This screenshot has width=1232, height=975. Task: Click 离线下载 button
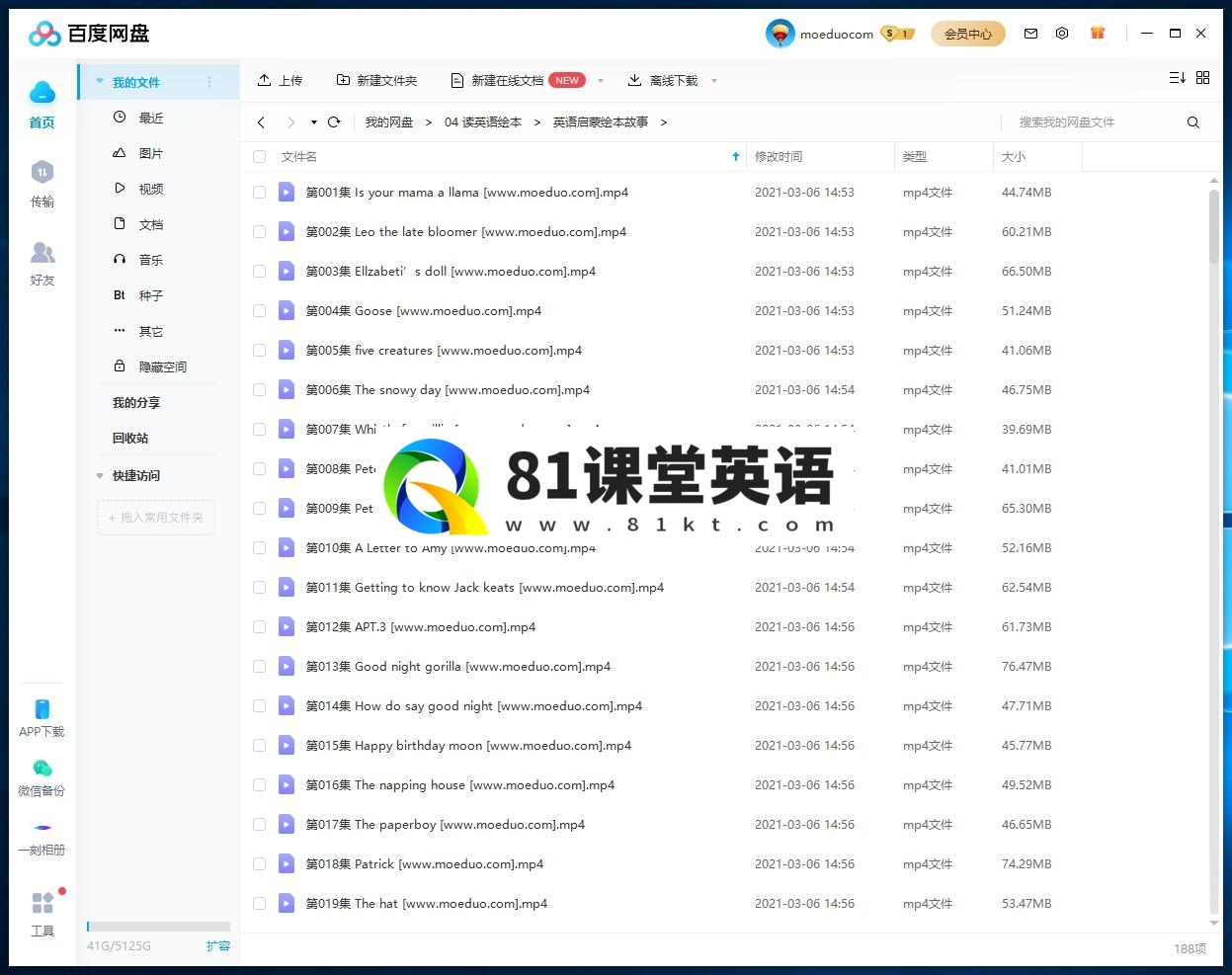click(x=663, y=80)
